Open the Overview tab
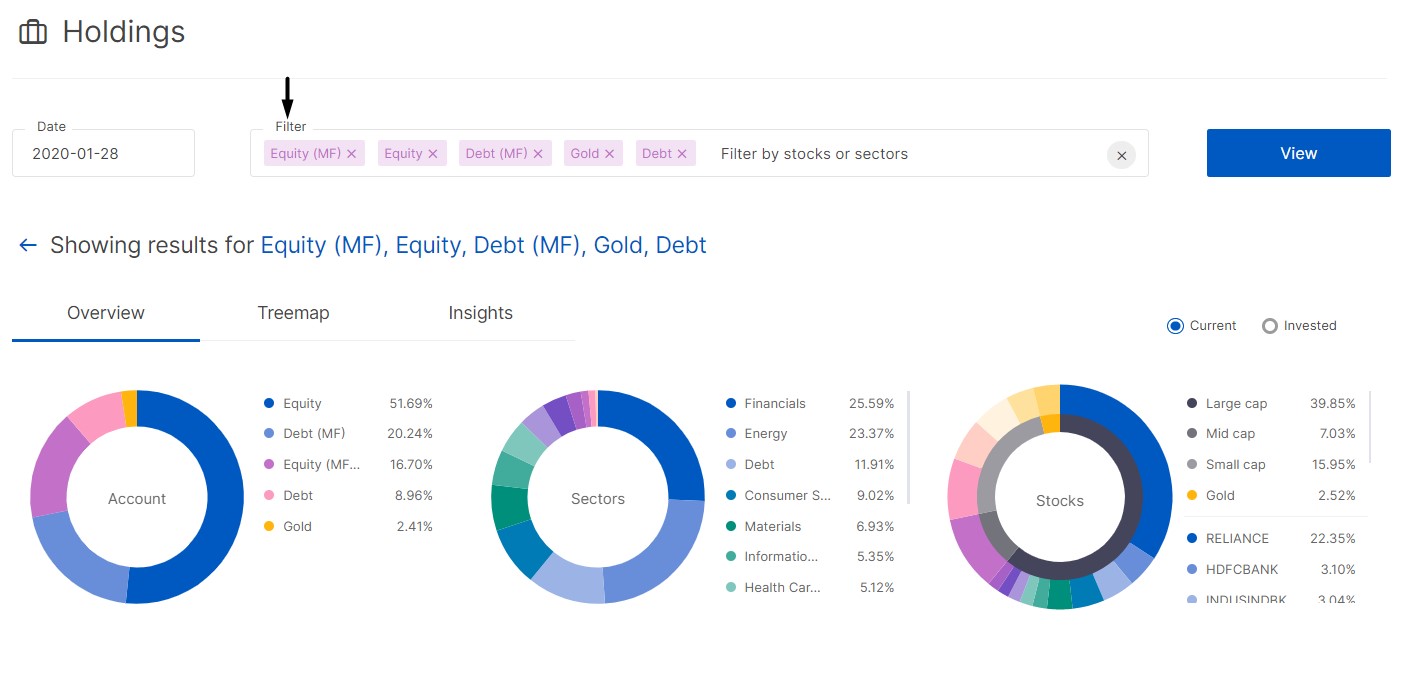This screenshot has width=1417, height=697. (x=106, y=313)
